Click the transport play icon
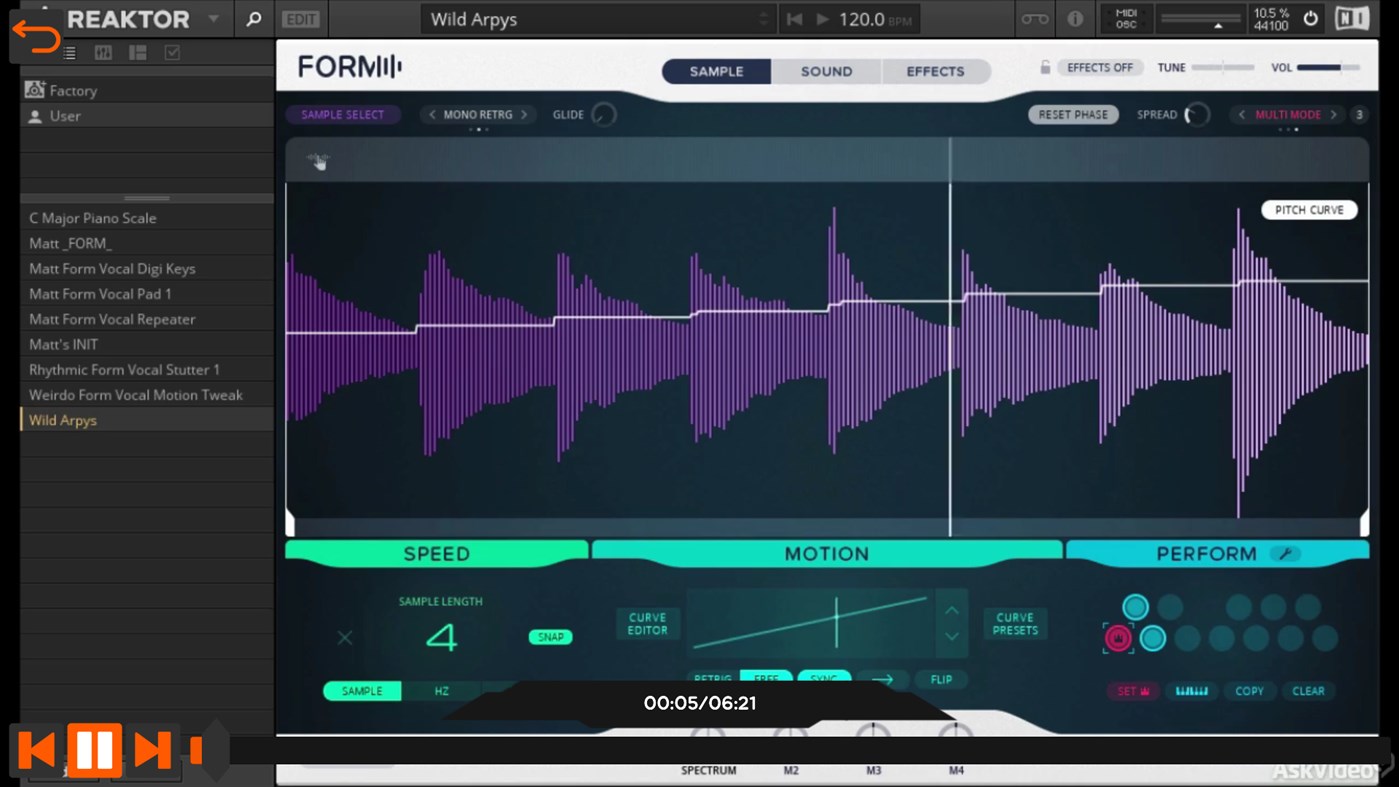Screen dimensions: 1399x787 pos(822,19)
